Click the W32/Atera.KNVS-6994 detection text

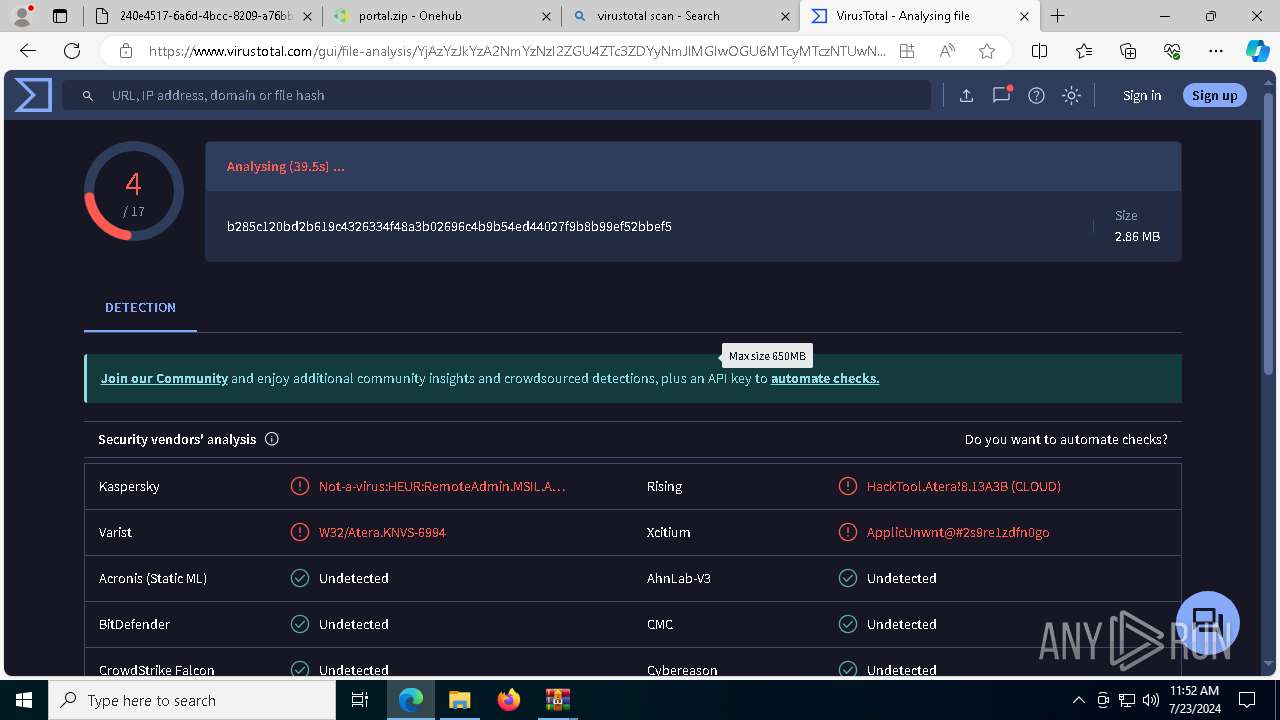pos(382,532)
